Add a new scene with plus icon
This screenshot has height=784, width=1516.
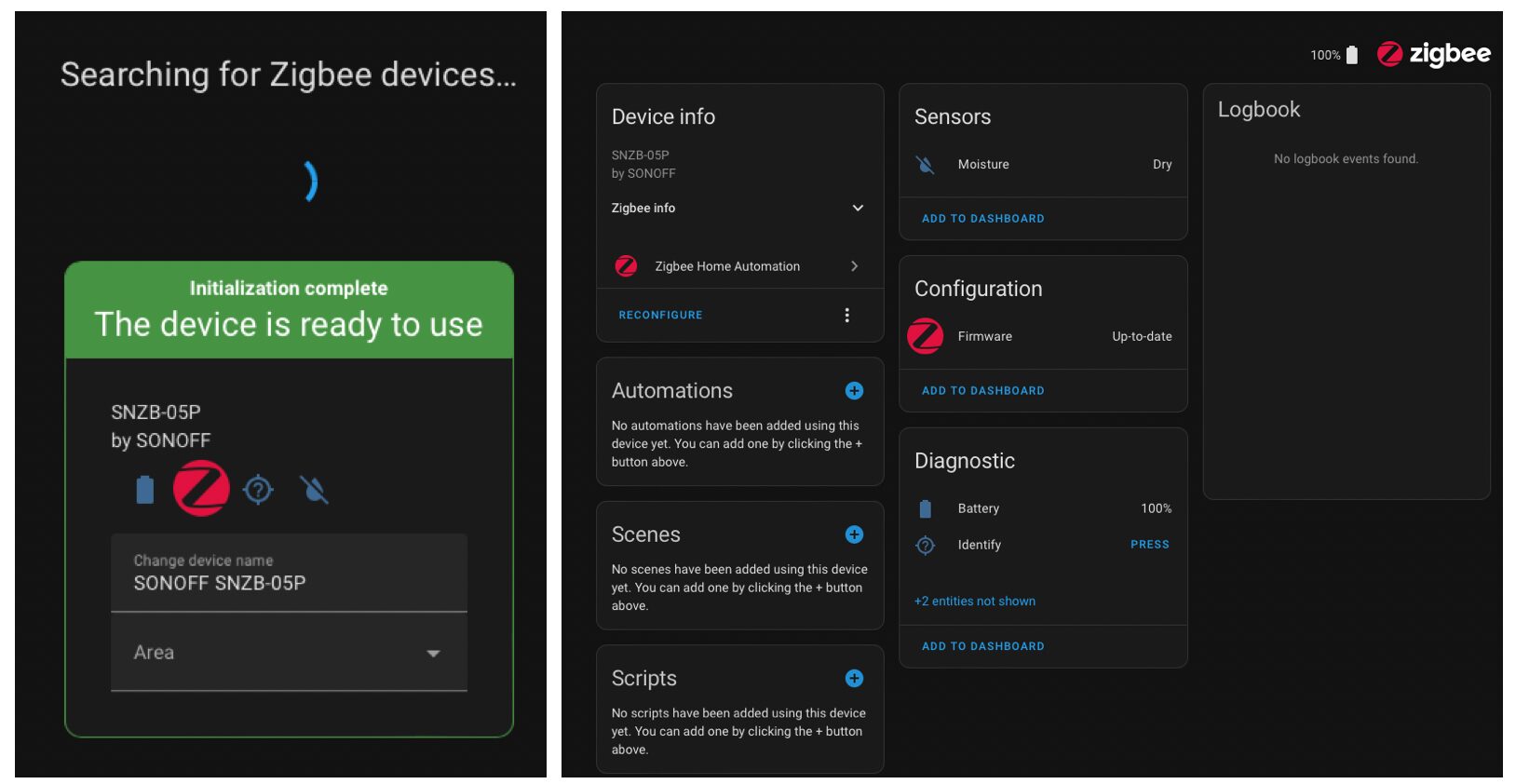coord(854,534)
